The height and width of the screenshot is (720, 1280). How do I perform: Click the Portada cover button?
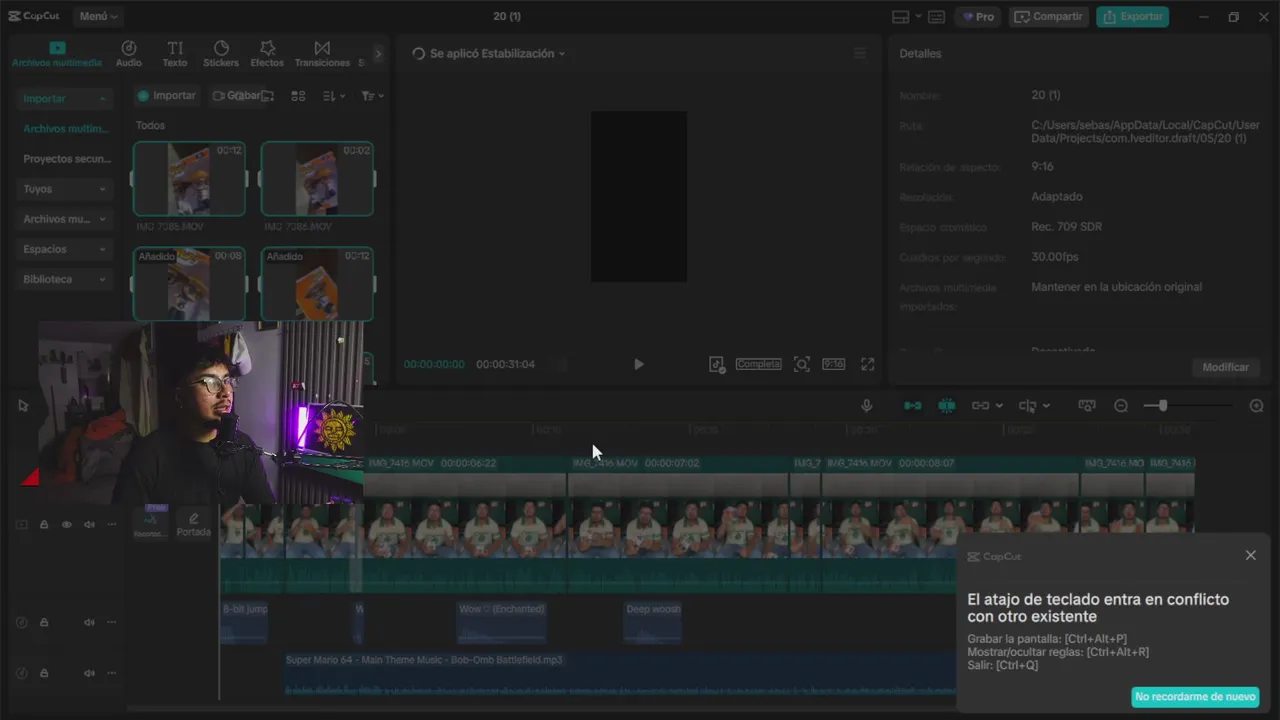(194, 525)
